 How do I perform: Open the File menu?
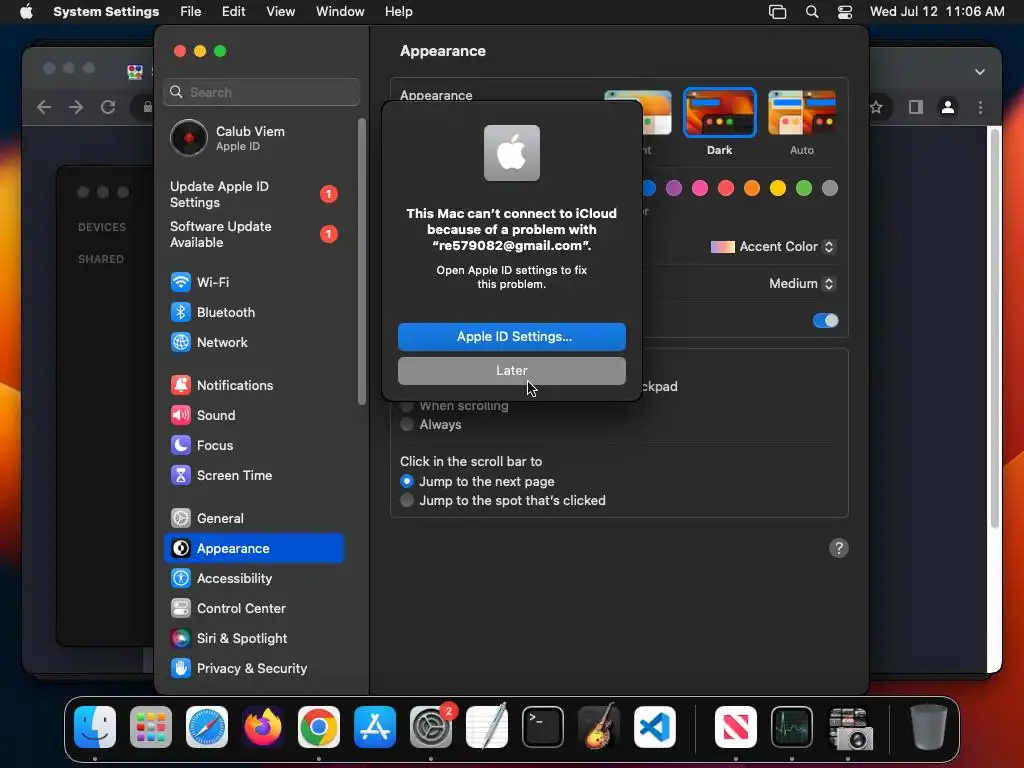click(x=191, y=12)
